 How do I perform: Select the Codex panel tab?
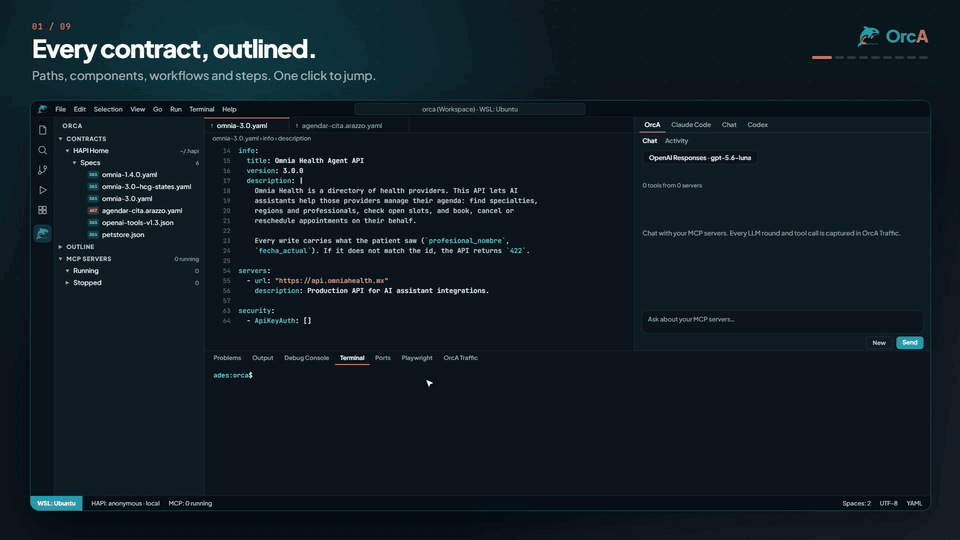(757, 125)
